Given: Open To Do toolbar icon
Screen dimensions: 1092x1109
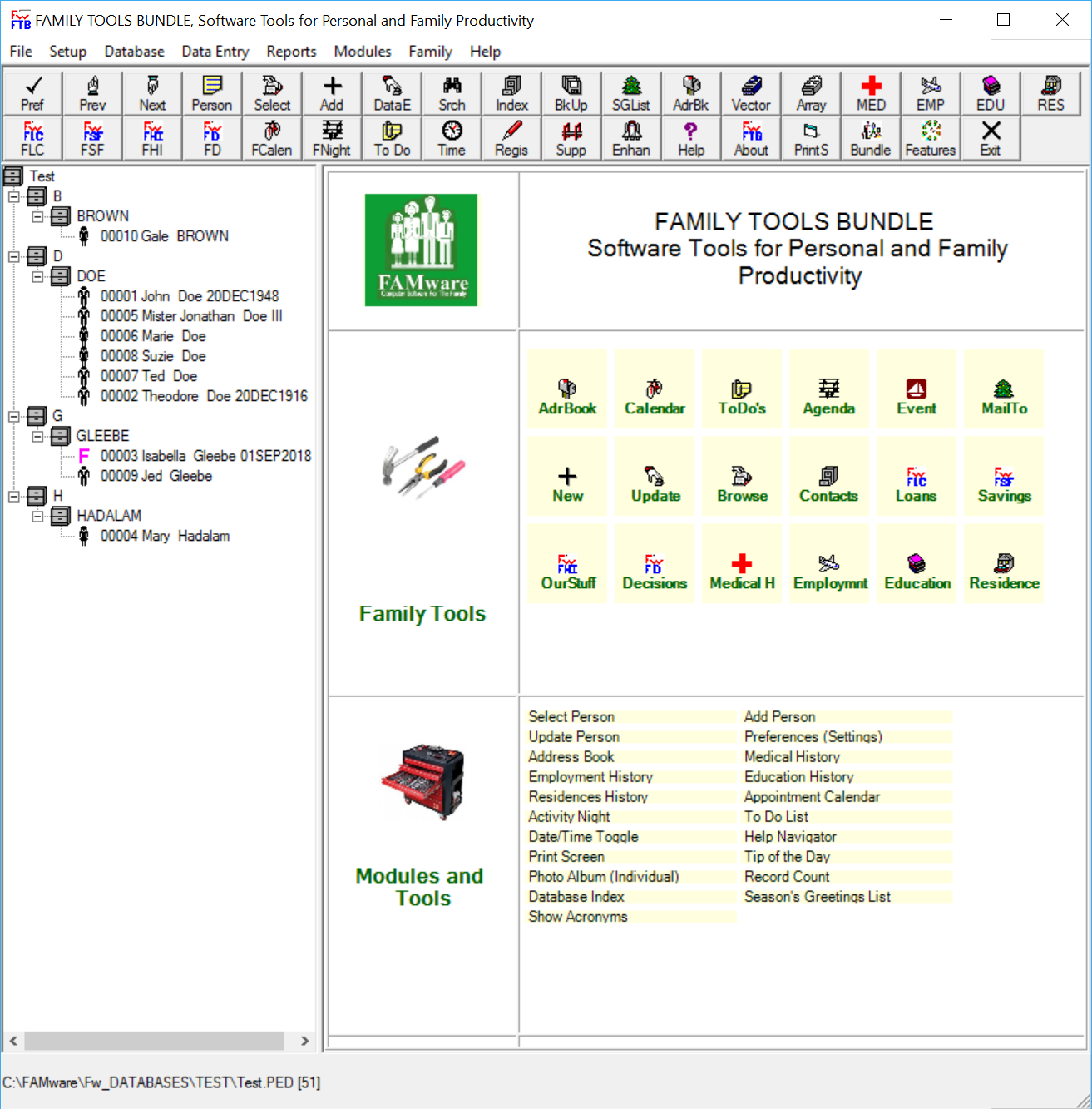Looking at the screenshot, I should coord(392,138).
